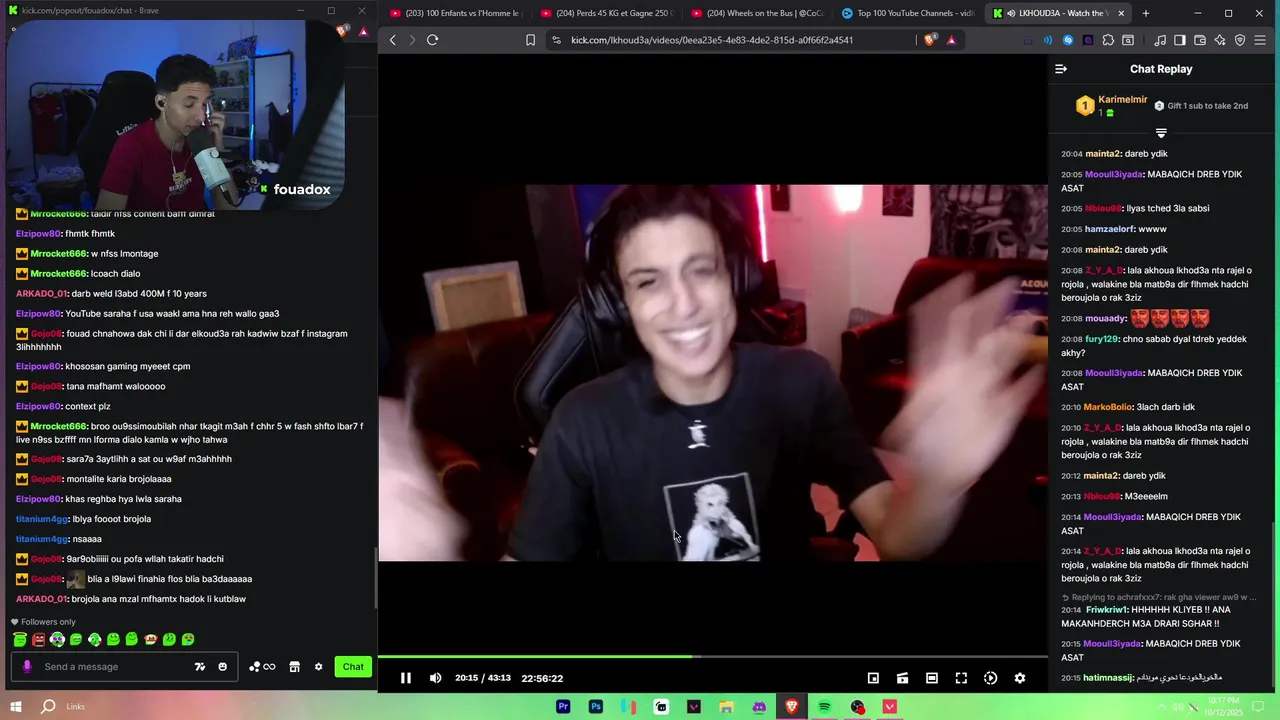Open Spotify from the taskbar
The image size is (1280, 720).
coord(824,707)
